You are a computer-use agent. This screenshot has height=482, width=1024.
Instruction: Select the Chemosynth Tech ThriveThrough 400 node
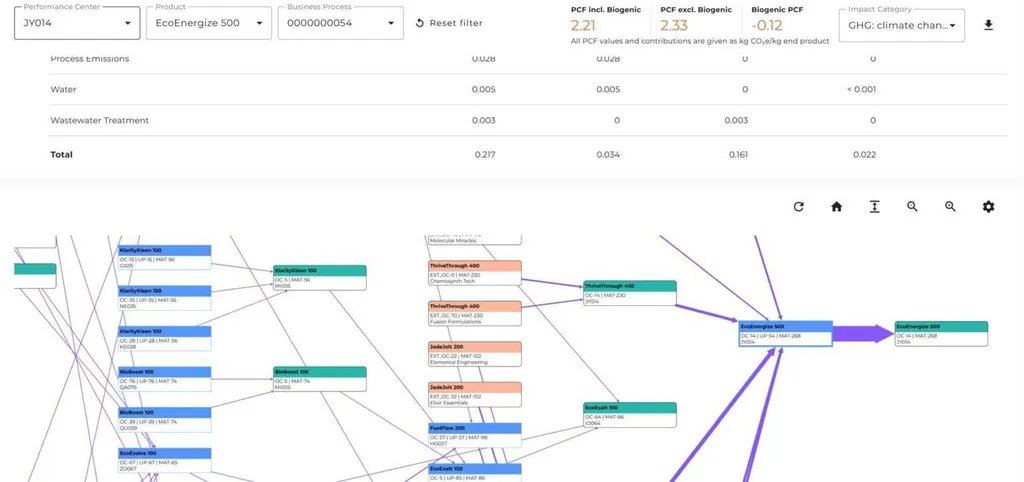click(x=475, y=272)
